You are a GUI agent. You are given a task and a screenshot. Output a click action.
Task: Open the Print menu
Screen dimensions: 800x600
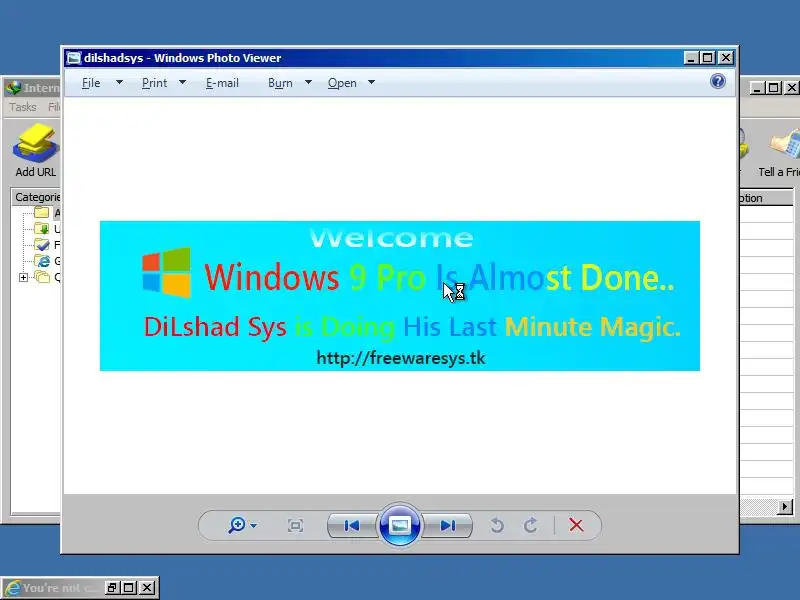coord(154,83)
